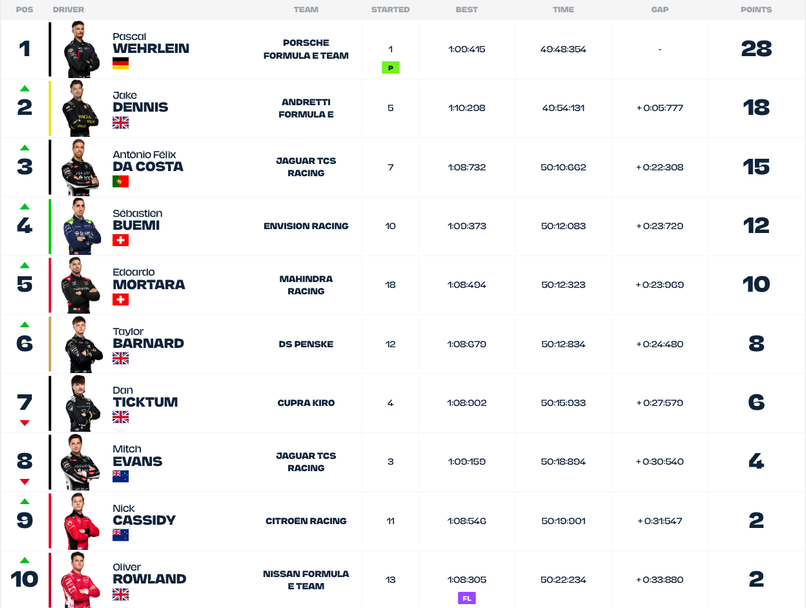Click the green P pole position badge
The height and width of the screenshot is (608, 806).
[x=391, y=67]
